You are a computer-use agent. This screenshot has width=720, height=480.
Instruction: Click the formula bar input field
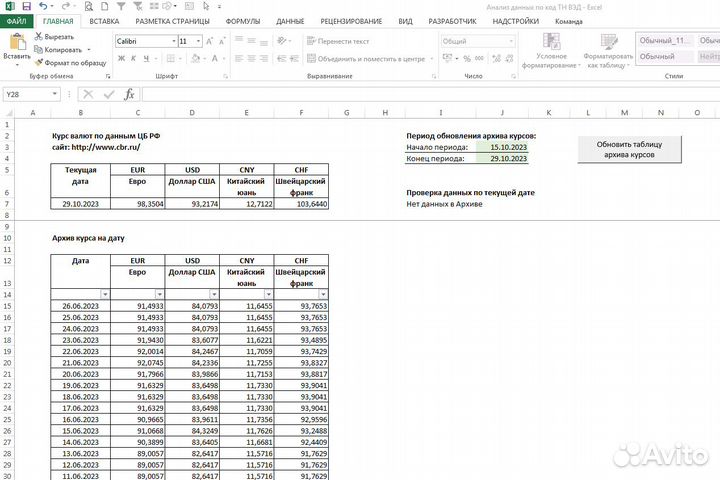point(431,94)
